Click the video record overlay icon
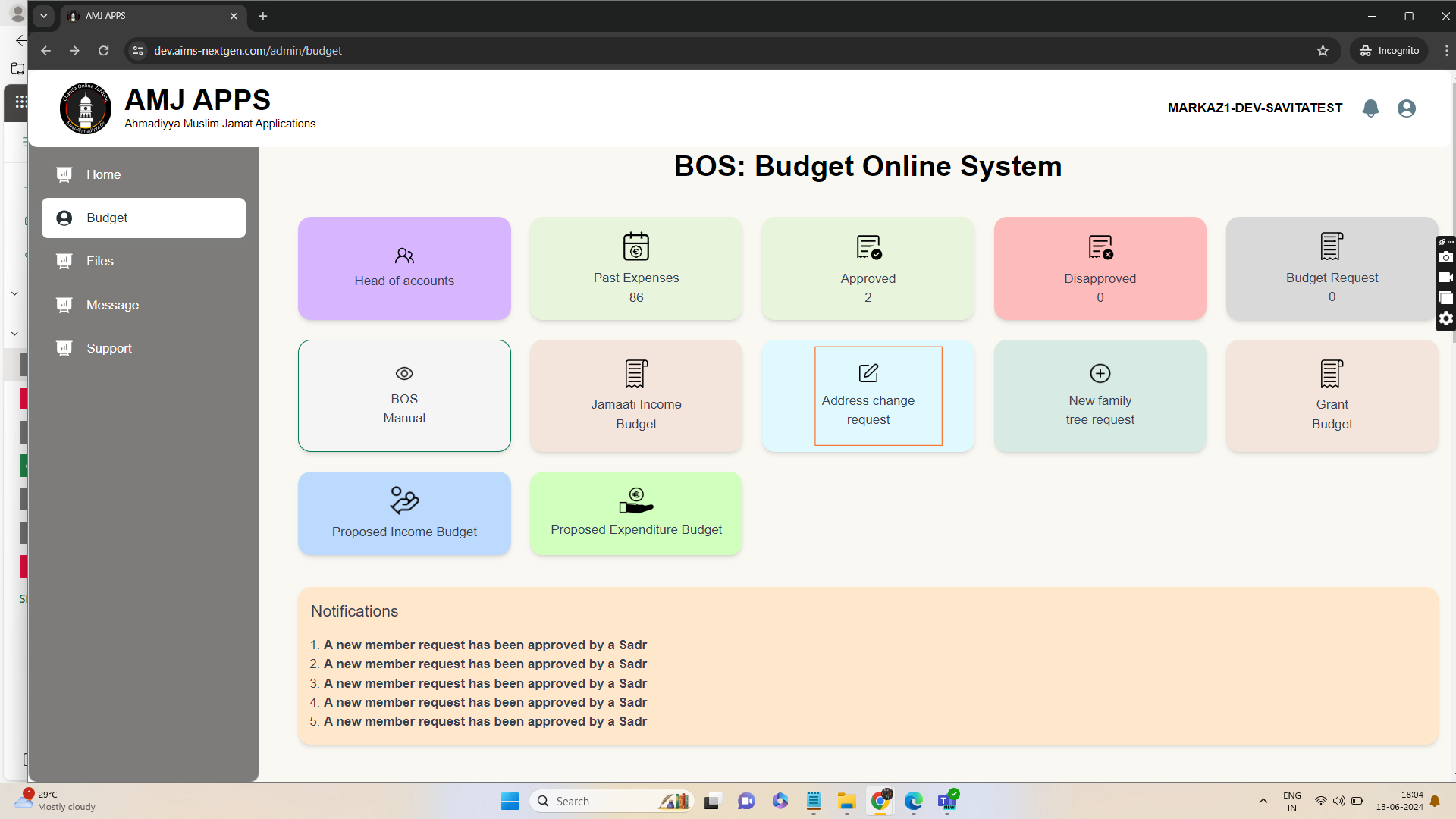Viewport: 1456px width, 819px height. tap(1446, 278)
